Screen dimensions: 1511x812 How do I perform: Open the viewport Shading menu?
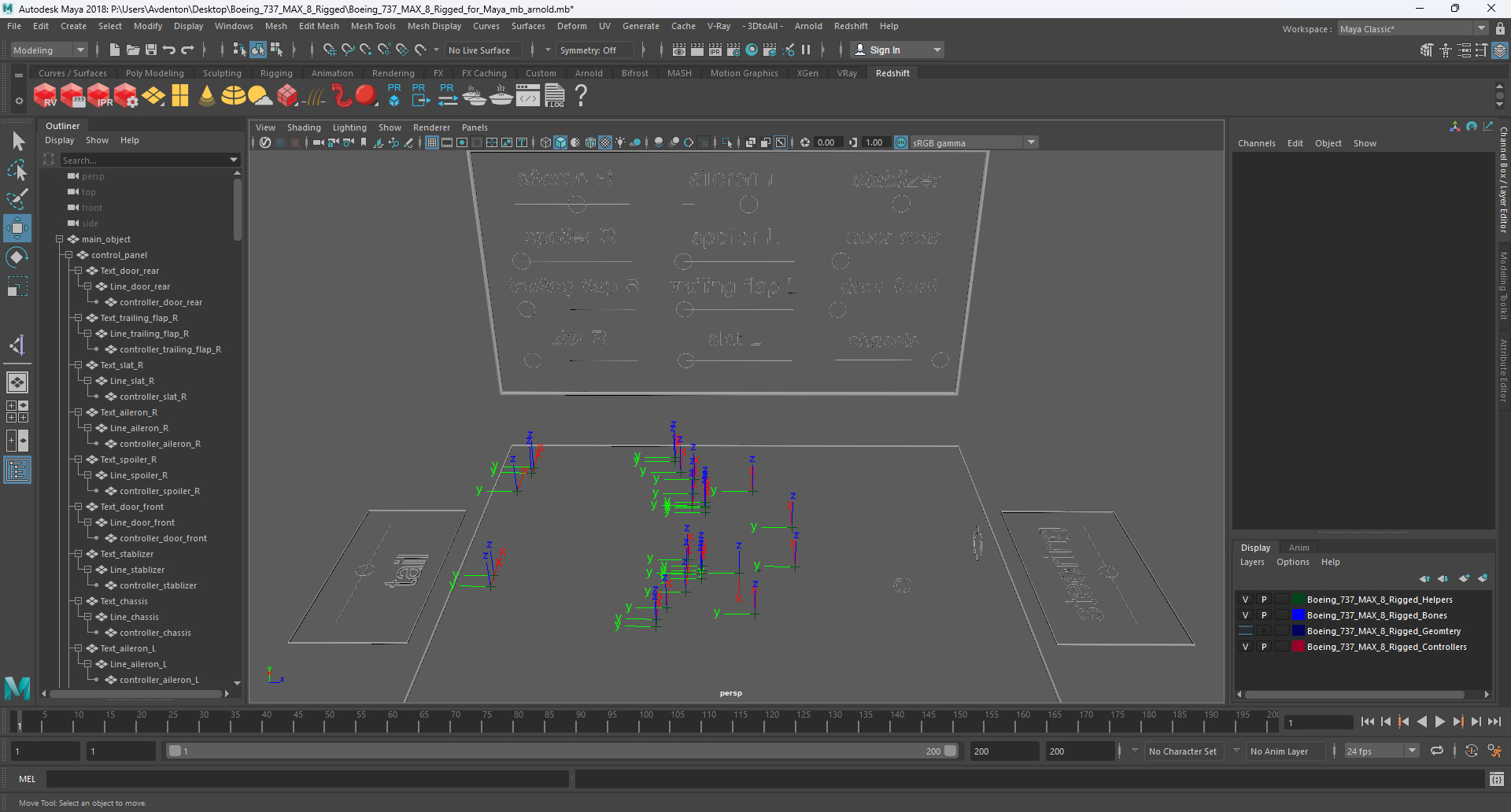point(304,127)
